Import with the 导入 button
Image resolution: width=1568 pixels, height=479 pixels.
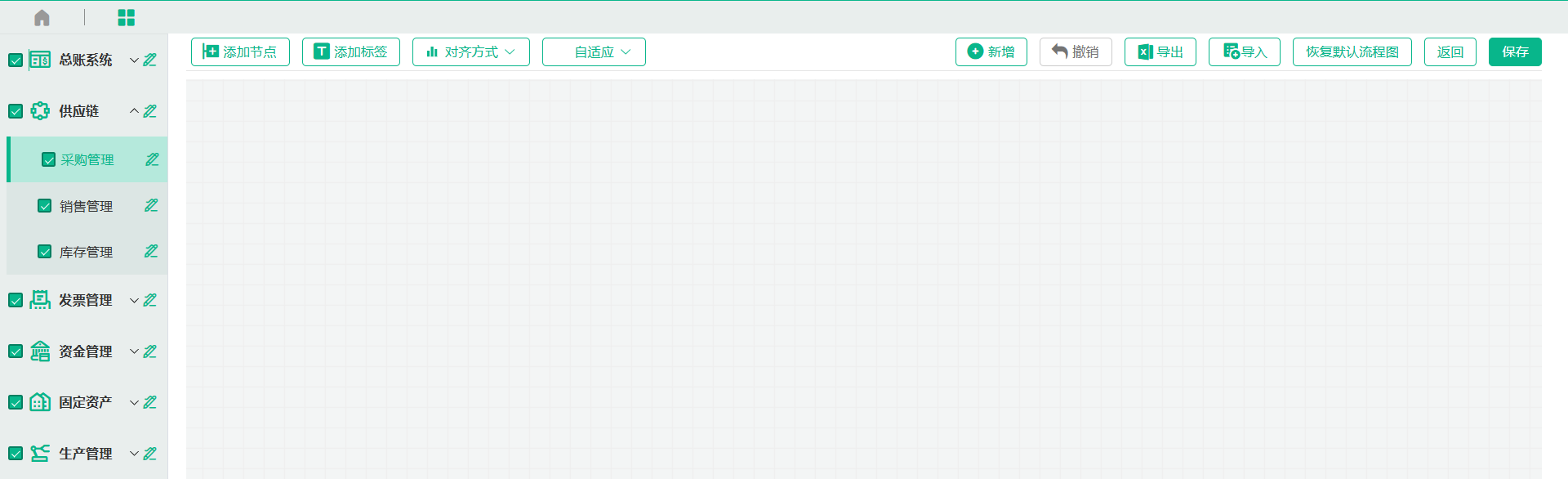(1245, 51)
